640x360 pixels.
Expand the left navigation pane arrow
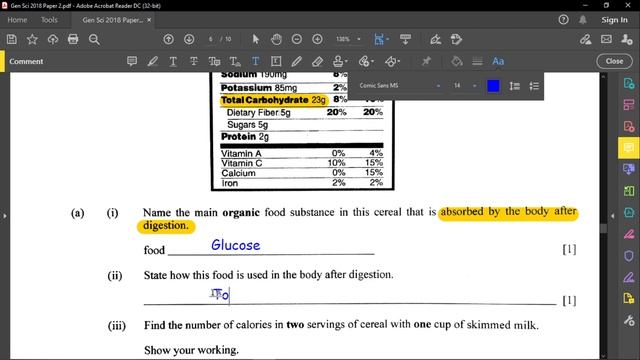[4, 216]
